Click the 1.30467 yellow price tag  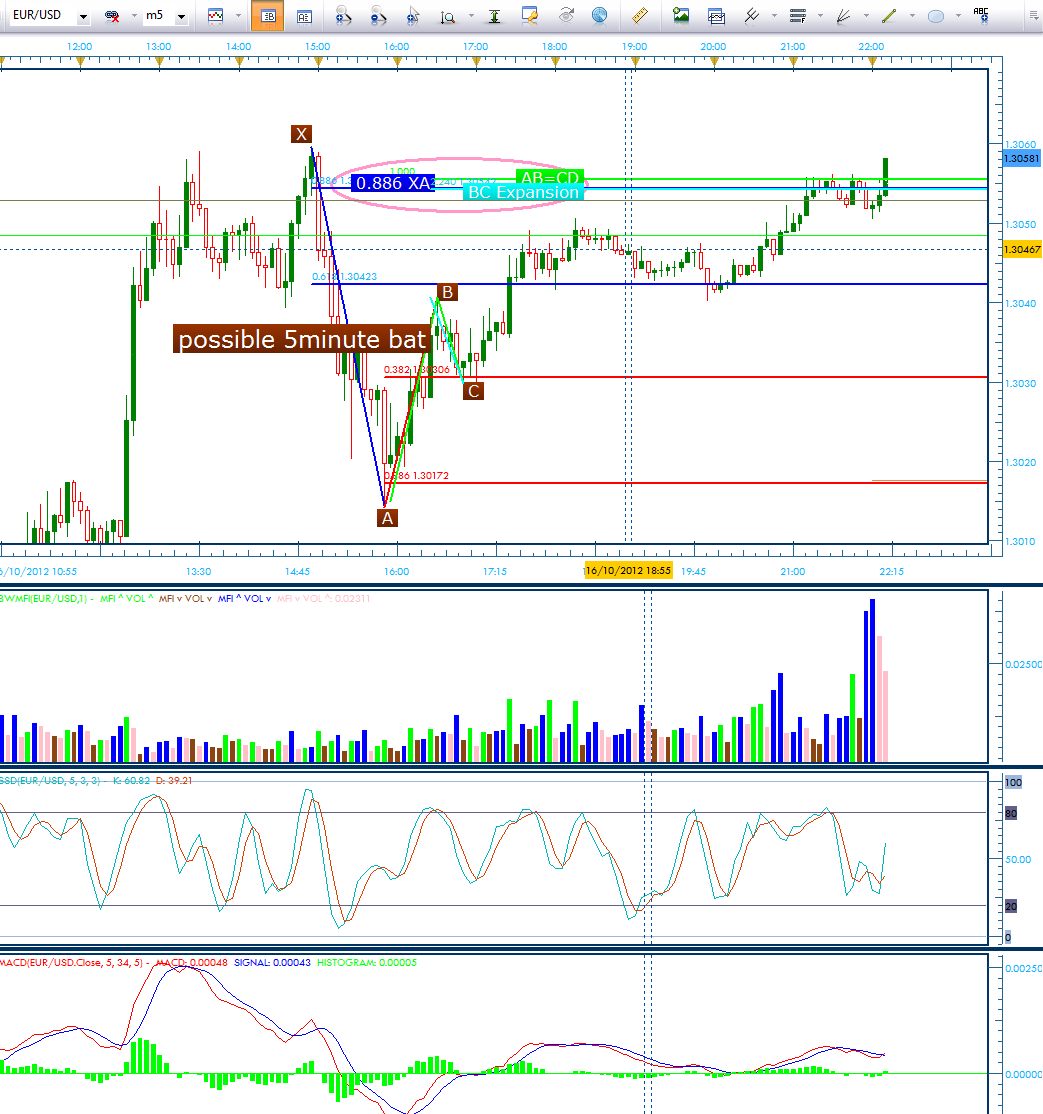(x=1022, y=249)
